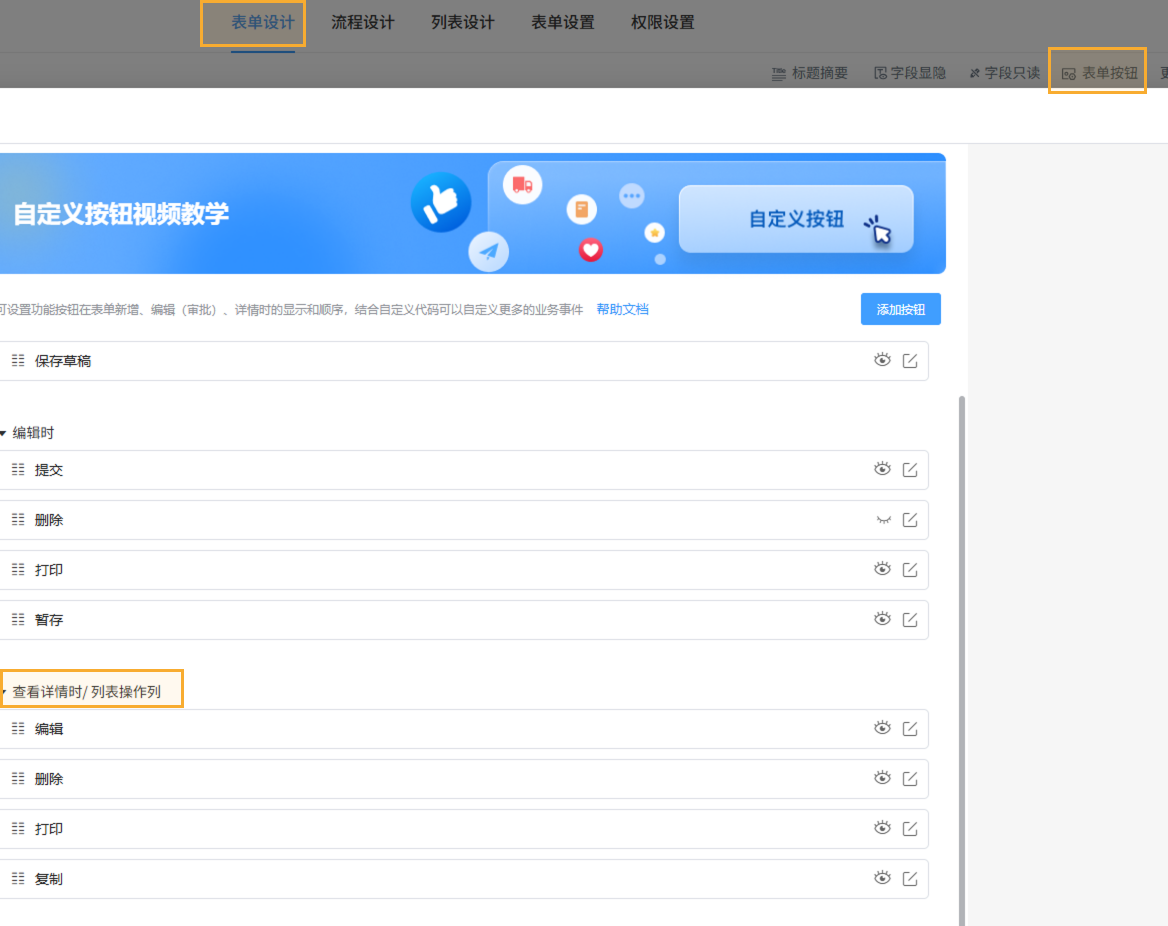Open 标题摘要 toolbar option

tap(810, 73)
